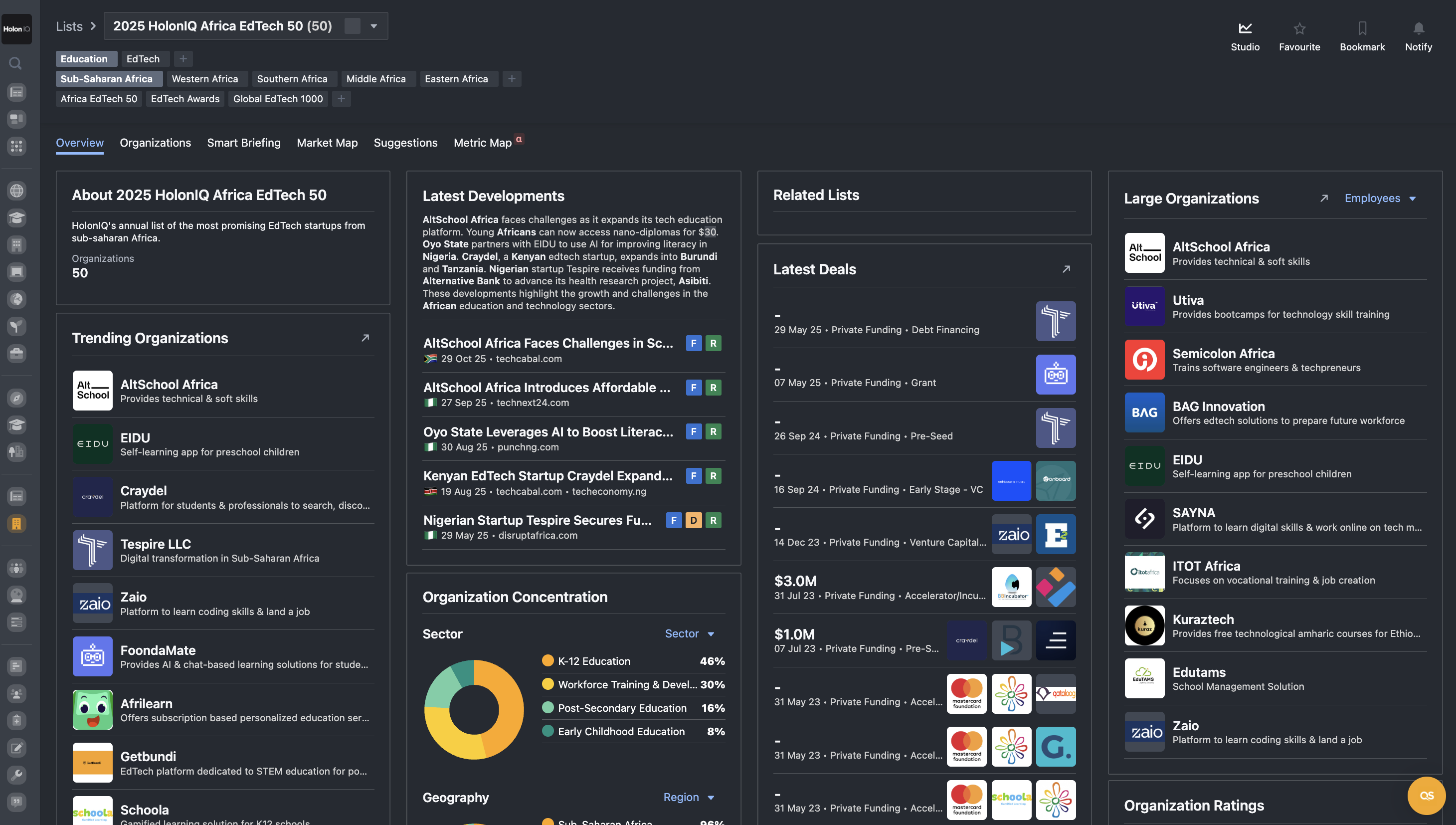
Task: Toggle the square checkbox next to the list title
Action: (x=352, y=26)
